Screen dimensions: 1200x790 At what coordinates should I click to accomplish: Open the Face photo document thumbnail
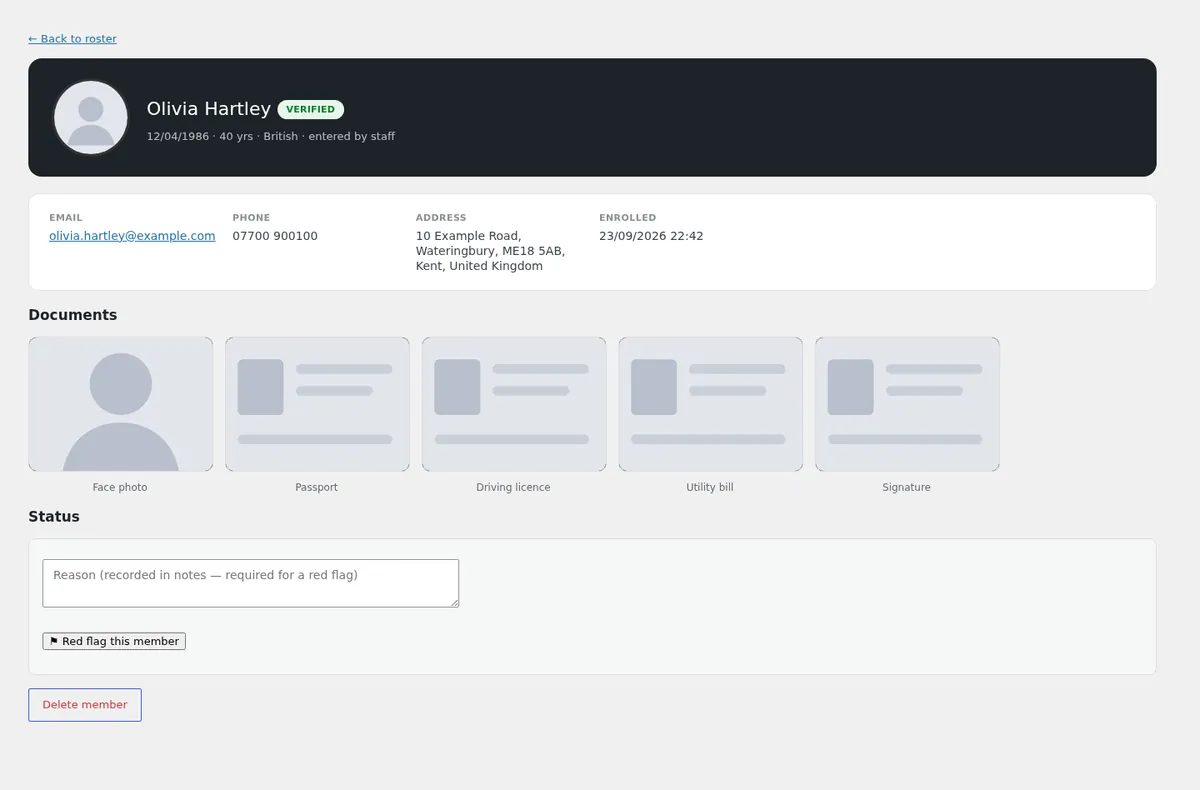coord(121,404)
